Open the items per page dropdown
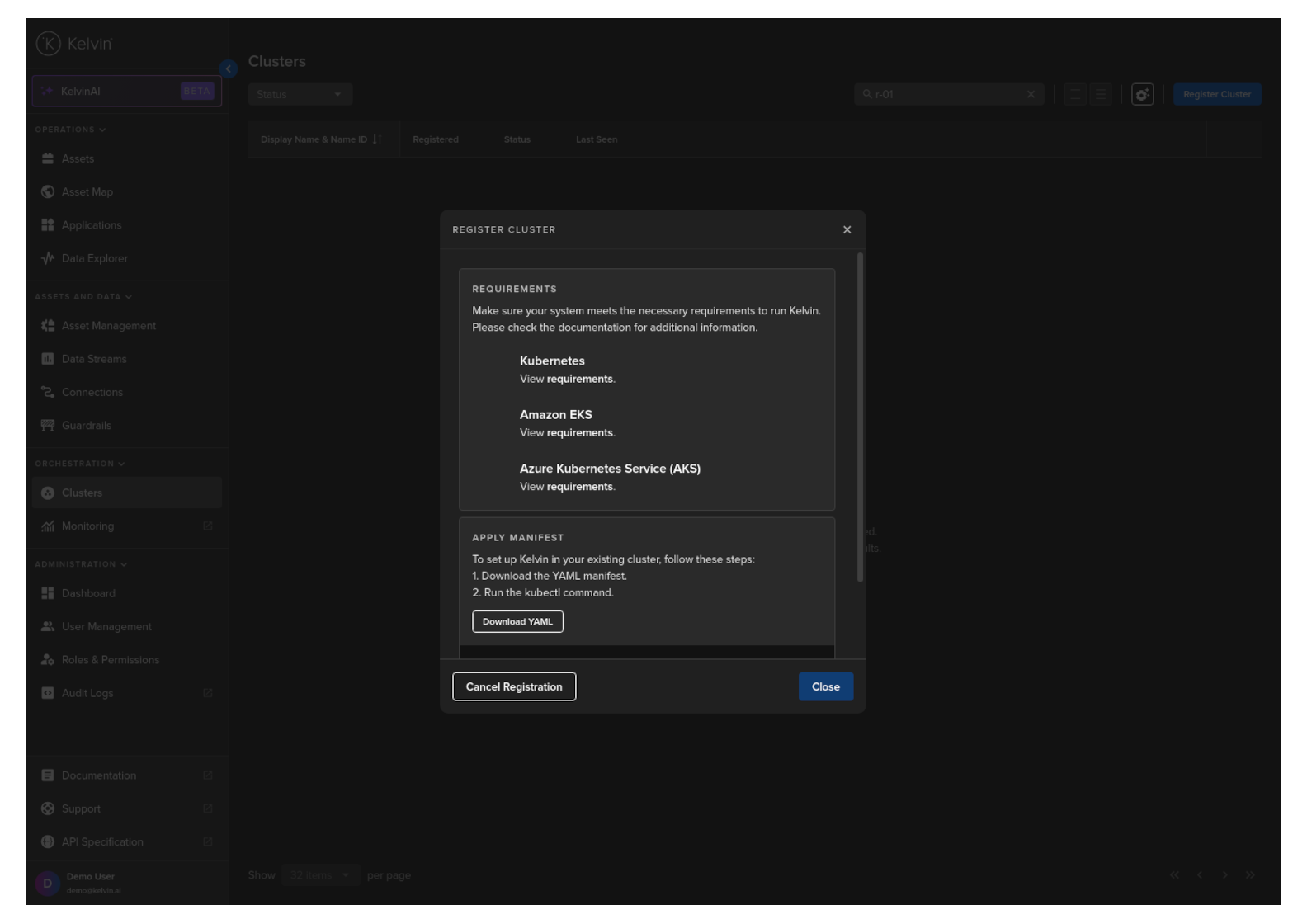 click(x=319, y=875)
